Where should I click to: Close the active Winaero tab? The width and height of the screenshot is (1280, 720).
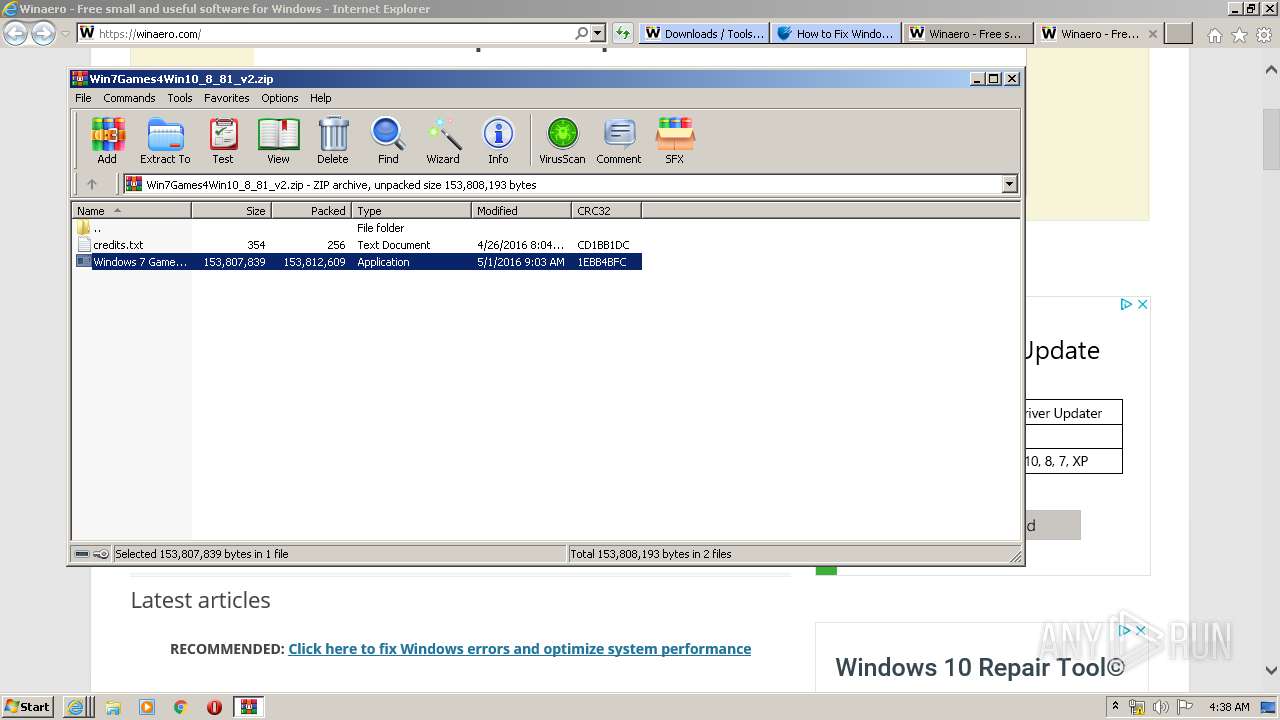(1152, 33)
